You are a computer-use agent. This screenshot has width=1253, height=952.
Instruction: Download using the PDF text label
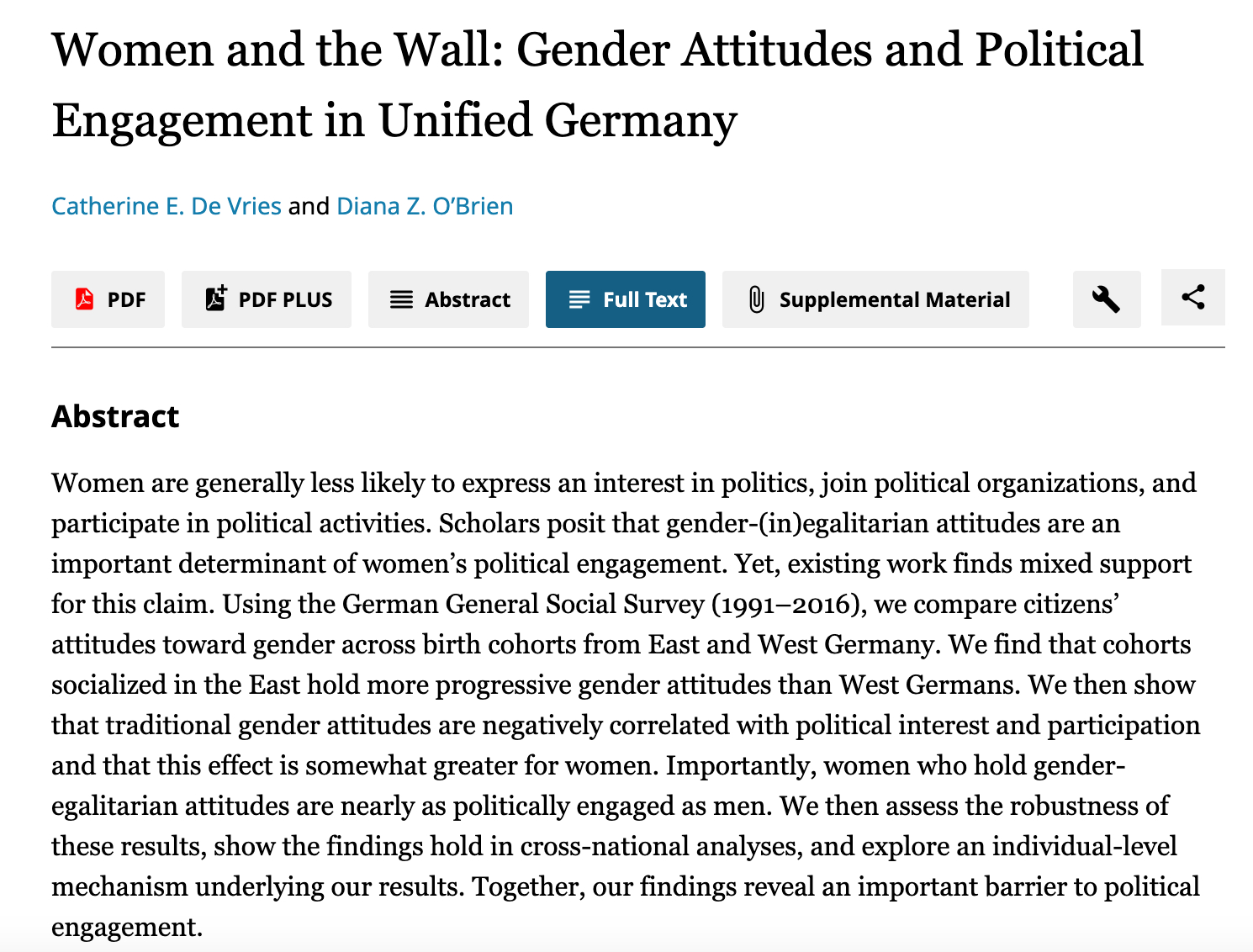point(127,299)
